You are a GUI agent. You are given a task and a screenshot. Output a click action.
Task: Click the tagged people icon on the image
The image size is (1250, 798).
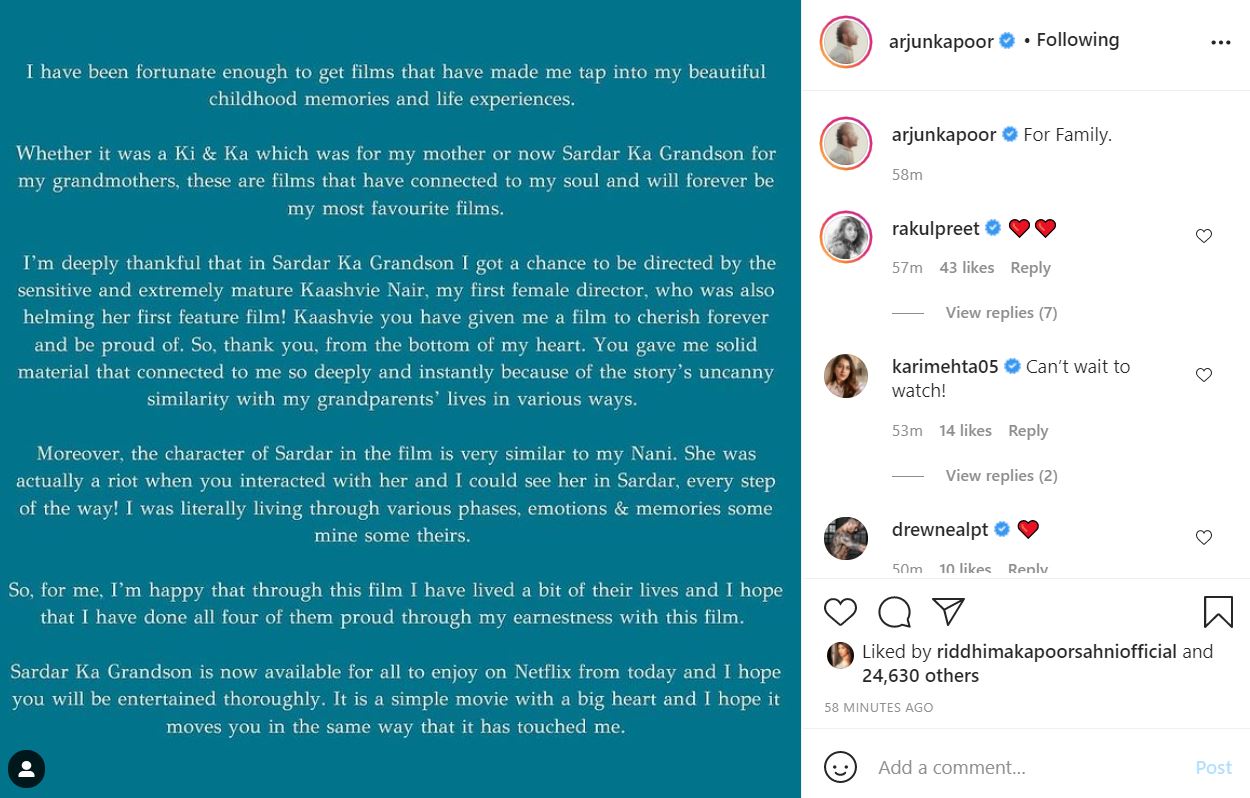tap(27, 769)
